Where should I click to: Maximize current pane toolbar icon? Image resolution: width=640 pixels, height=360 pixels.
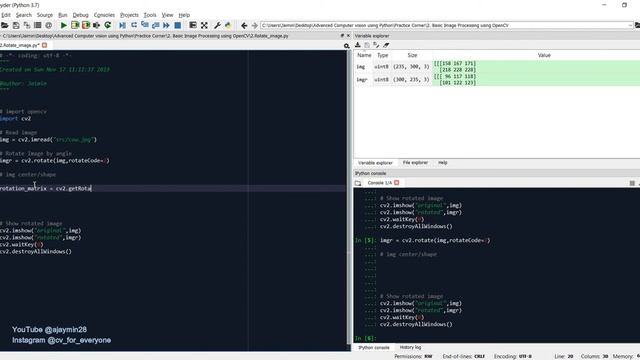pyautogui.click(x=193, y=25)
